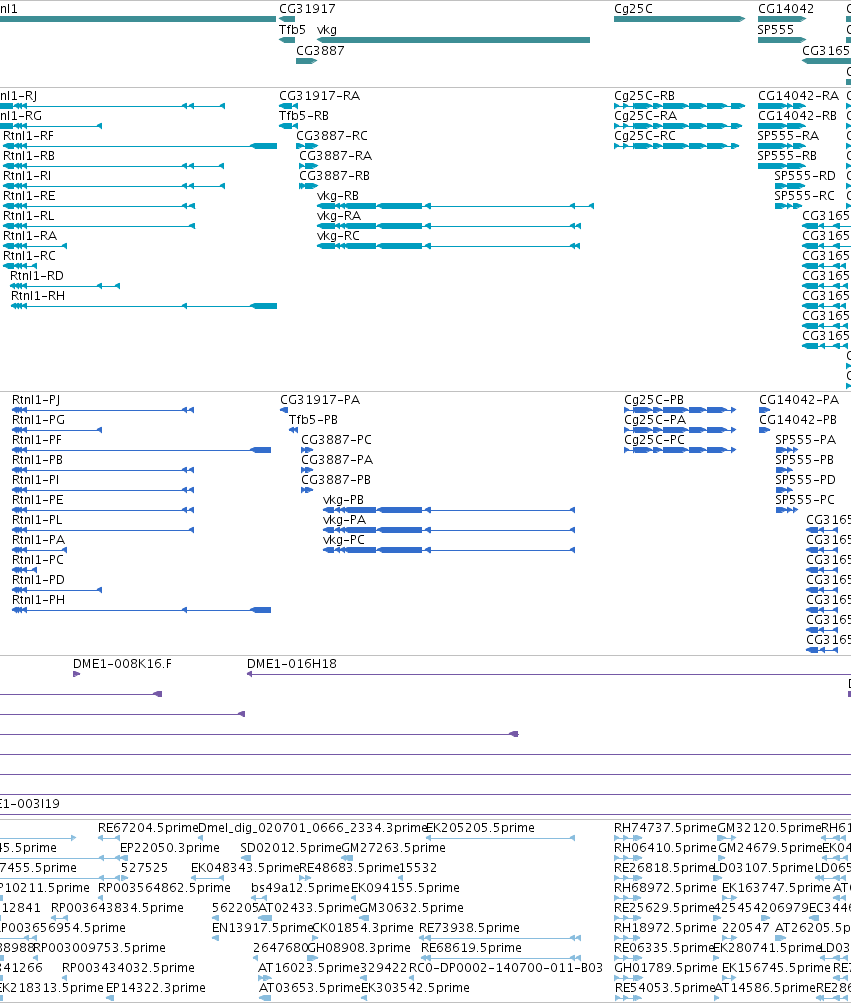Click the Rtnl1-RE transcript label
The width and height of the screenshot is (851, 1003).
(29, 196)
